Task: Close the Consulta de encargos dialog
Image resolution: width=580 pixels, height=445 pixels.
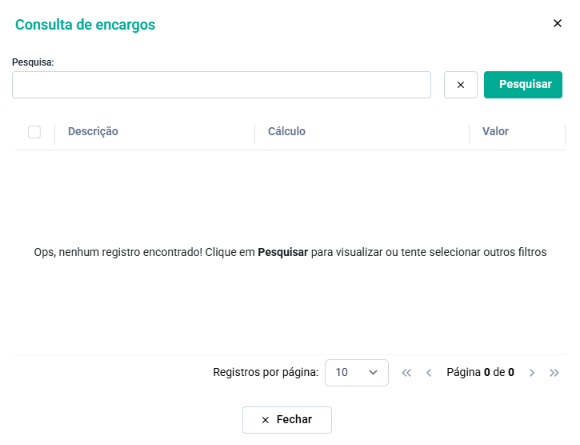Action: click(557, 23)
